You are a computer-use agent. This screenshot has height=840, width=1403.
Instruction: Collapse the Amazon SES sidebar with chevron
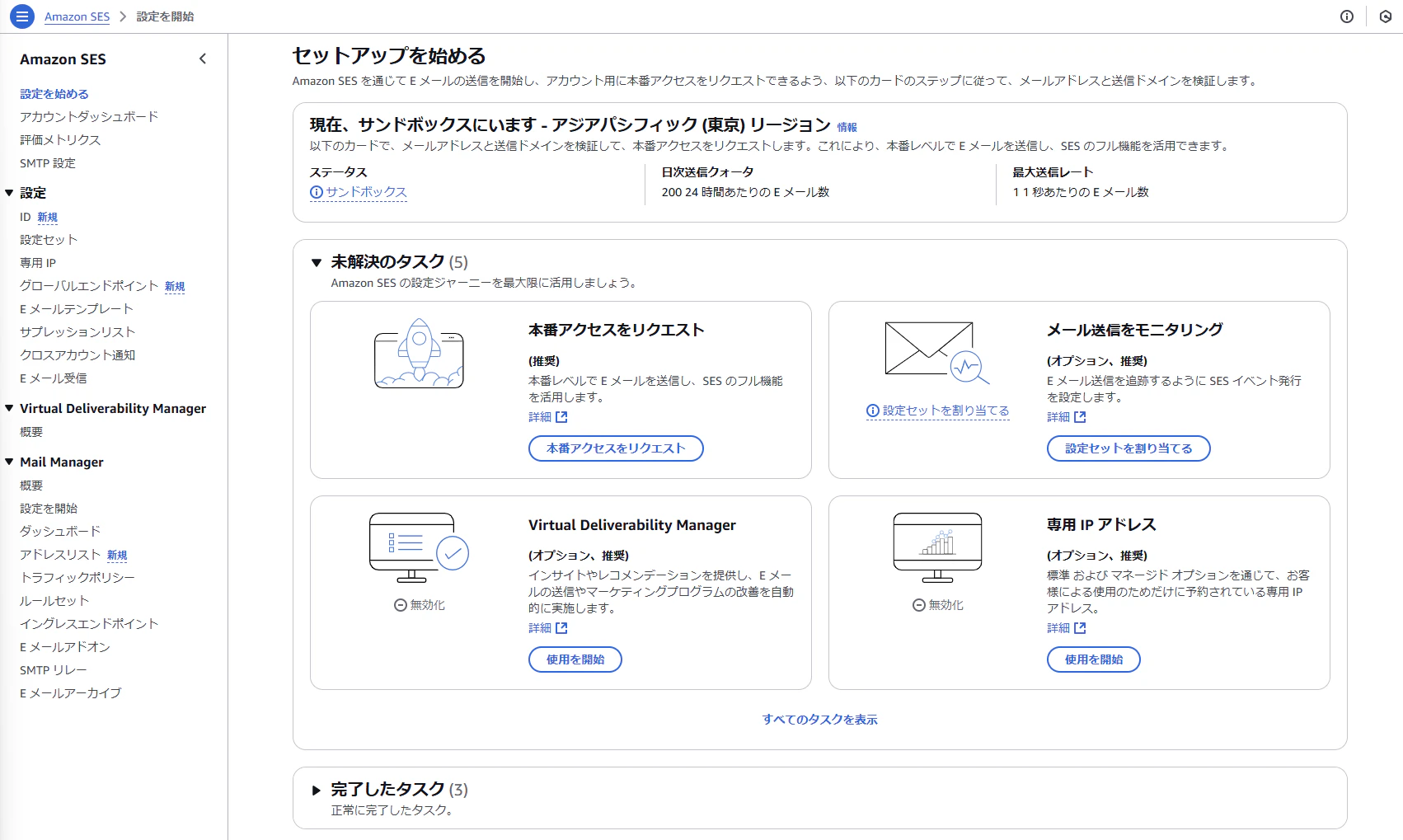coord(203,59)
